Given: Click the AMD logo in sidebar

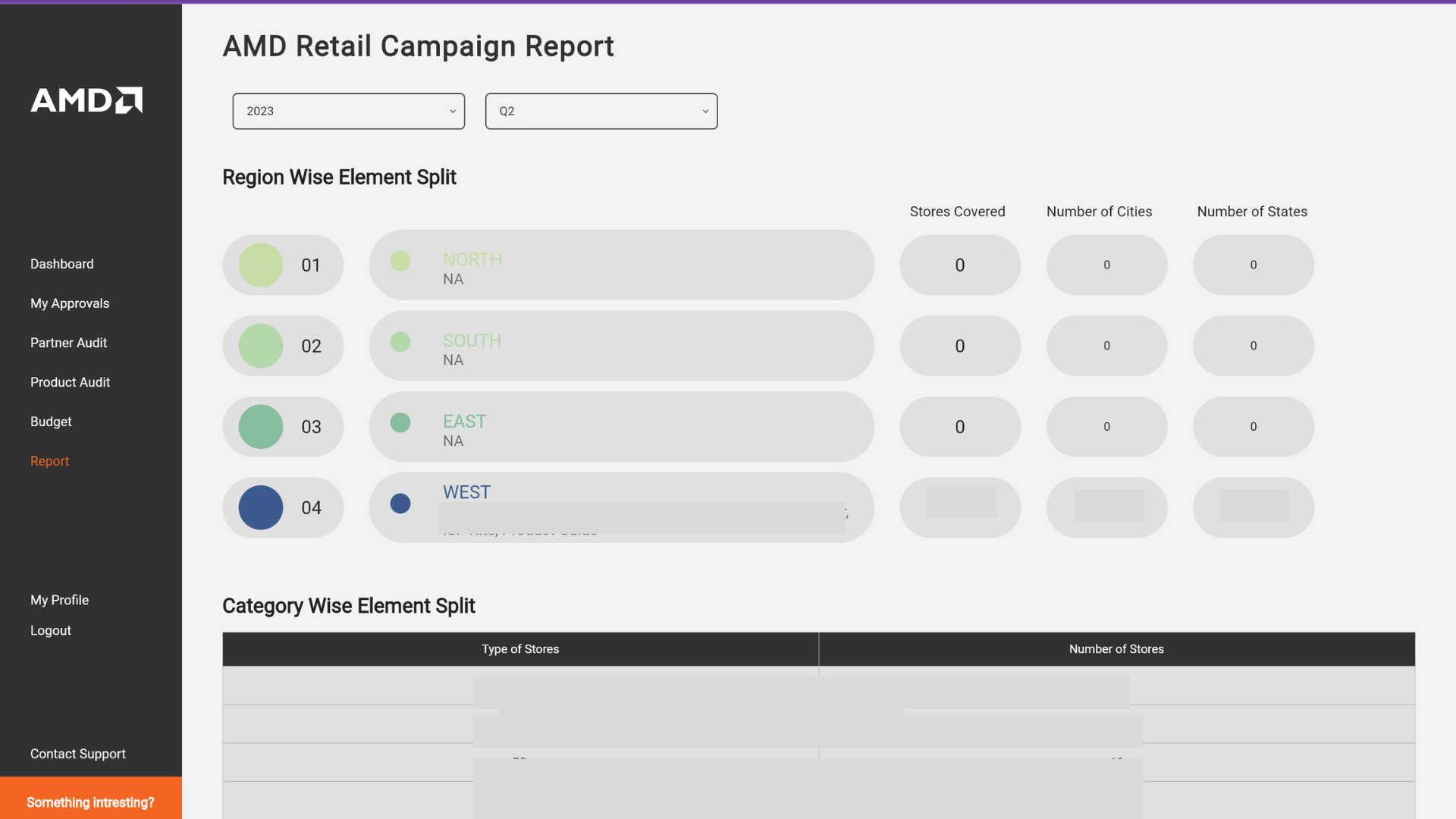Looking at the screenshot, I should (86, 100).
